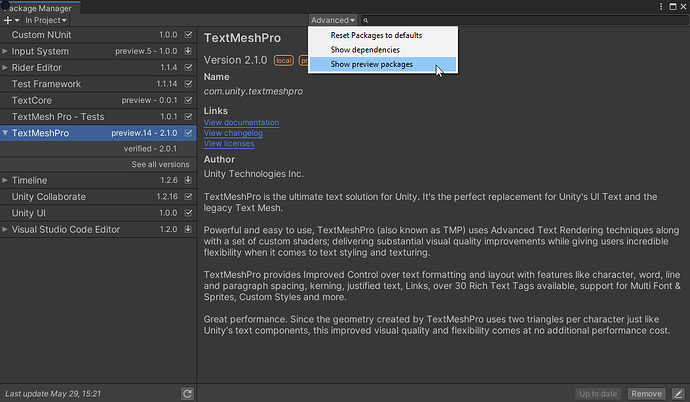
Task: Open the In Project filter dropdown
Action: (46, 20)
